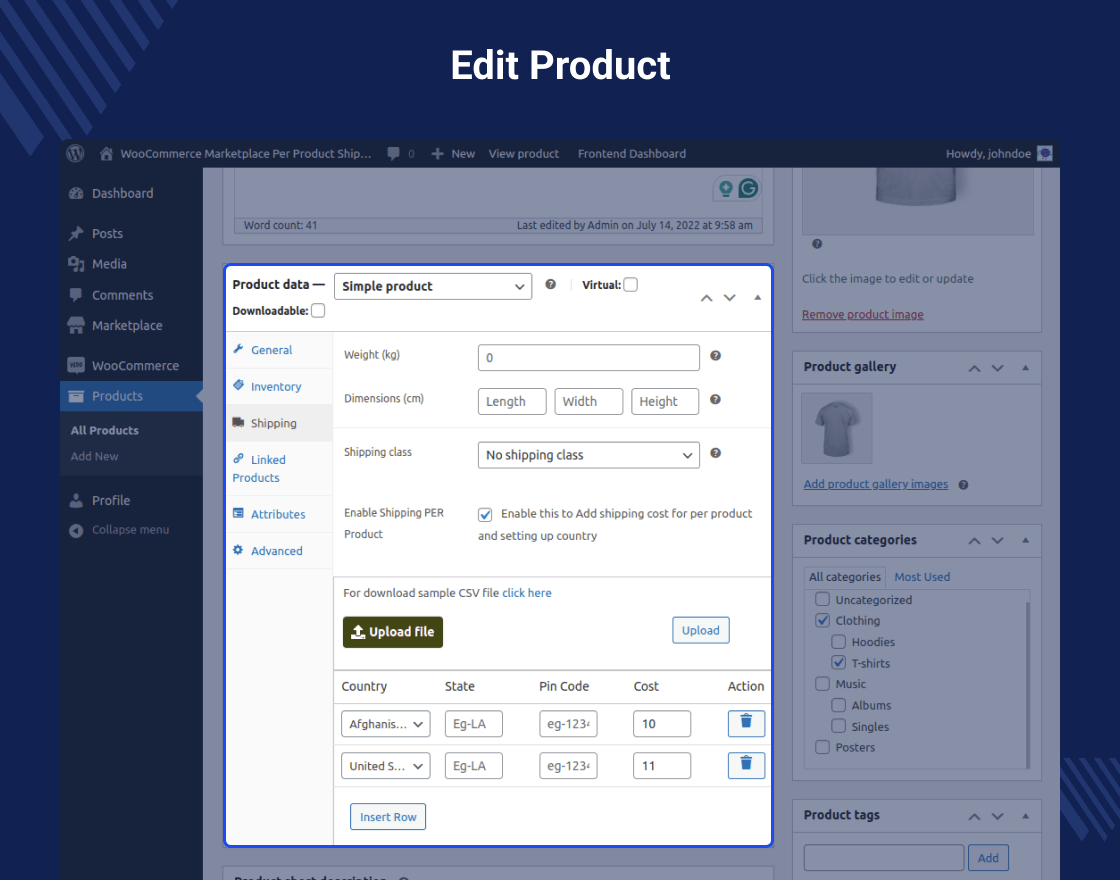Viewport: 1120px width, 880px height.
Task: Collapse the Product categories panel
Action: pos(1026,541)
